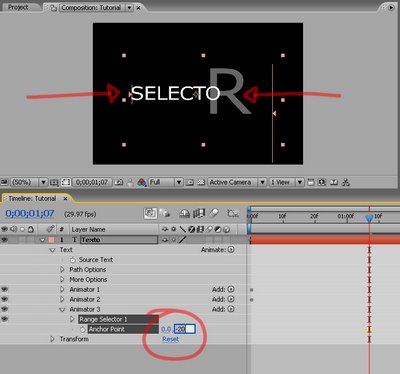Viewport: 400px width, 374px height.
Task: Open the Active Camera dropdown
Action: pos(237,182)
